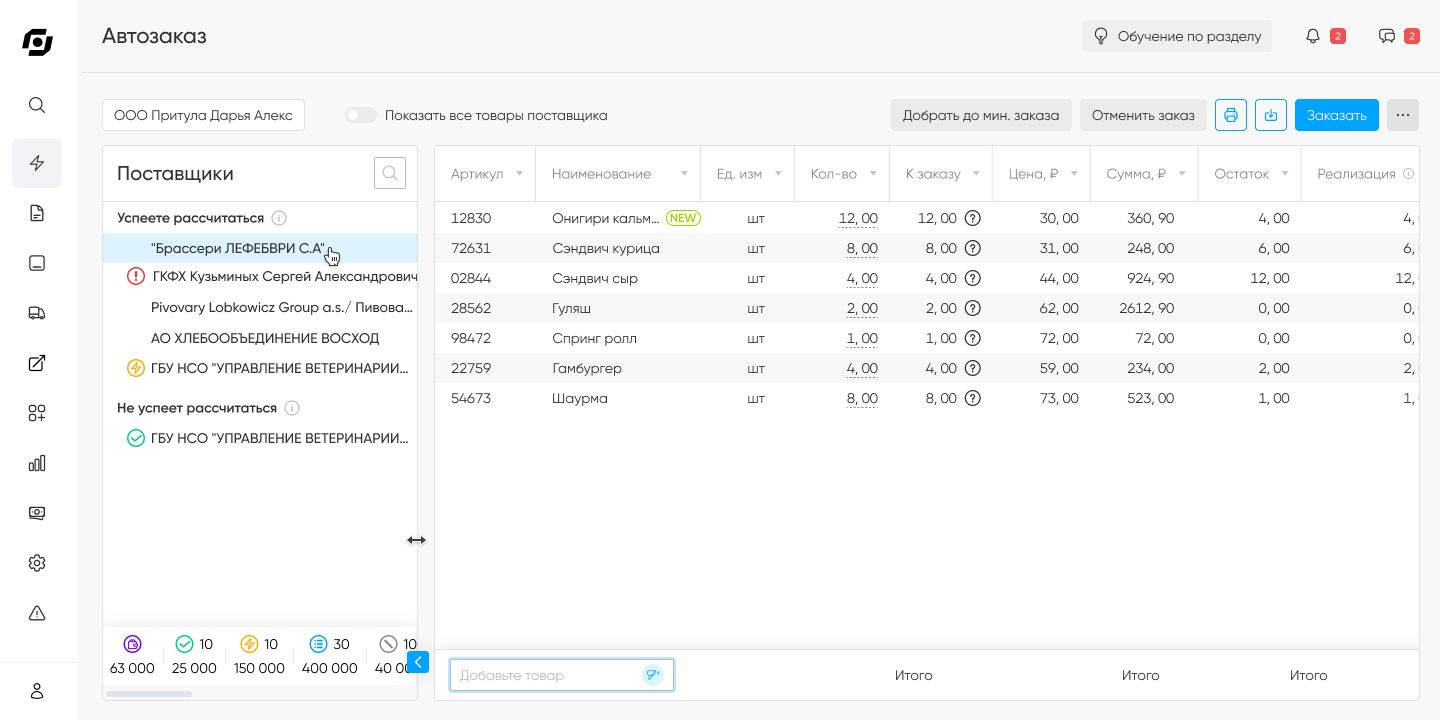Search suppliers with the magnifier icon
The width and height of the screenshot is (1440, 720).
390,173
